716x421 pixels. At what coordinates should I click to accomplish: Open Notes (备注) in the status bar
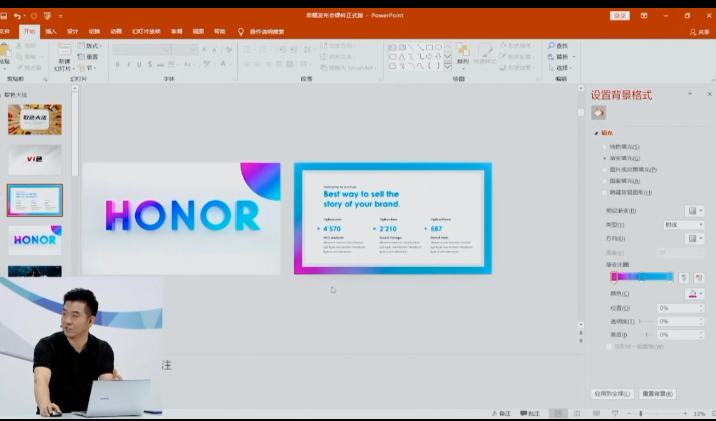click(x=501, y=413)
